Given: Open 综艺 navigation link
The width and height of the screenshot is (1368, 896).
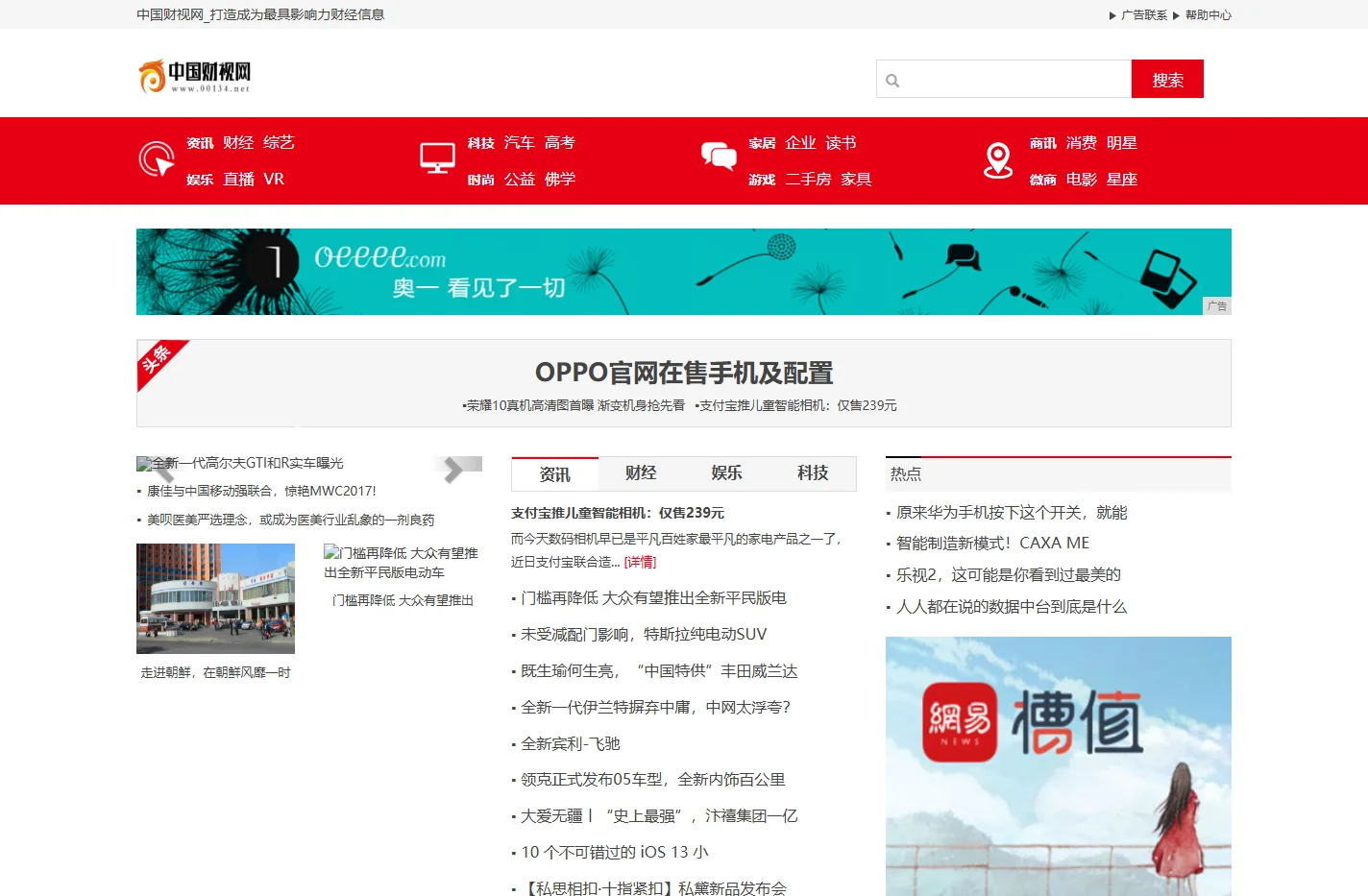Looking at the screenshot, I should click(279, 143).
